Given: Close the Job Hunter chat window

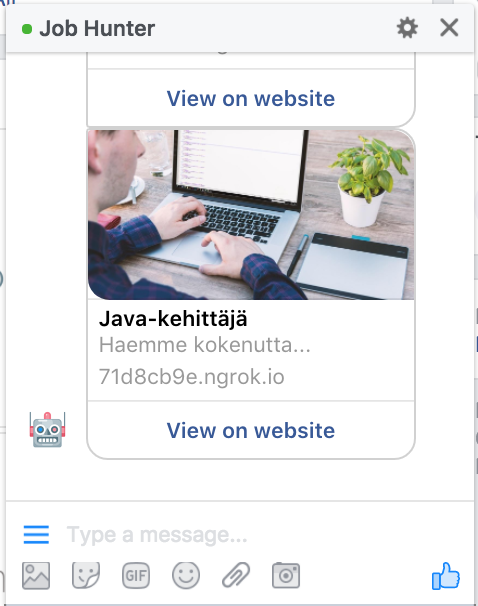Looking at the screenshot, I should point(449,28).
